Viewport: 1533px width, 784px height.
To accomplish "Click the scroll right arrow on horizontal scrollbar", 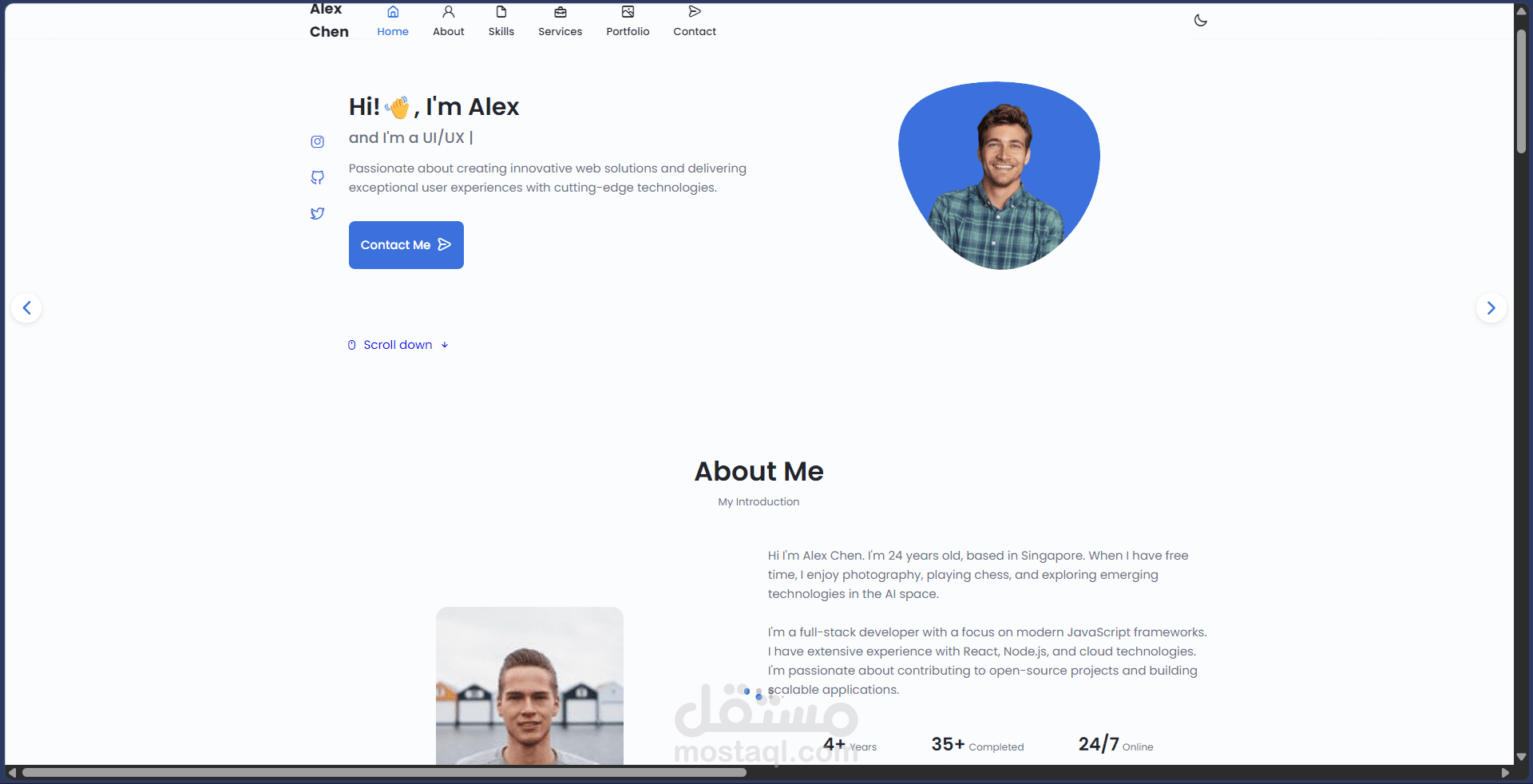I will 1505,773.
